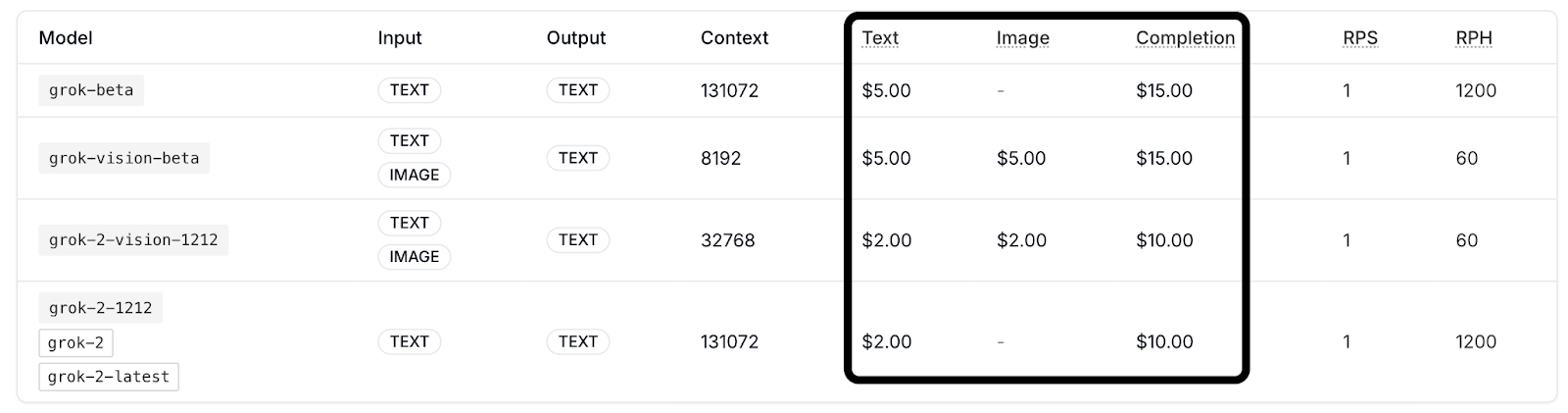Click the 8192 context value
This screenshot has height=413, width=1568.
coord(720,158)
